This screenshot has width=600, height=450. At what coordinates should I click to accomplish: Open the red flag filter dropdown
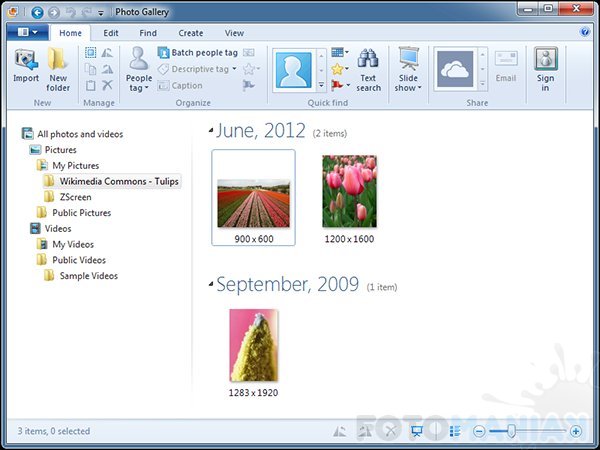340,85
